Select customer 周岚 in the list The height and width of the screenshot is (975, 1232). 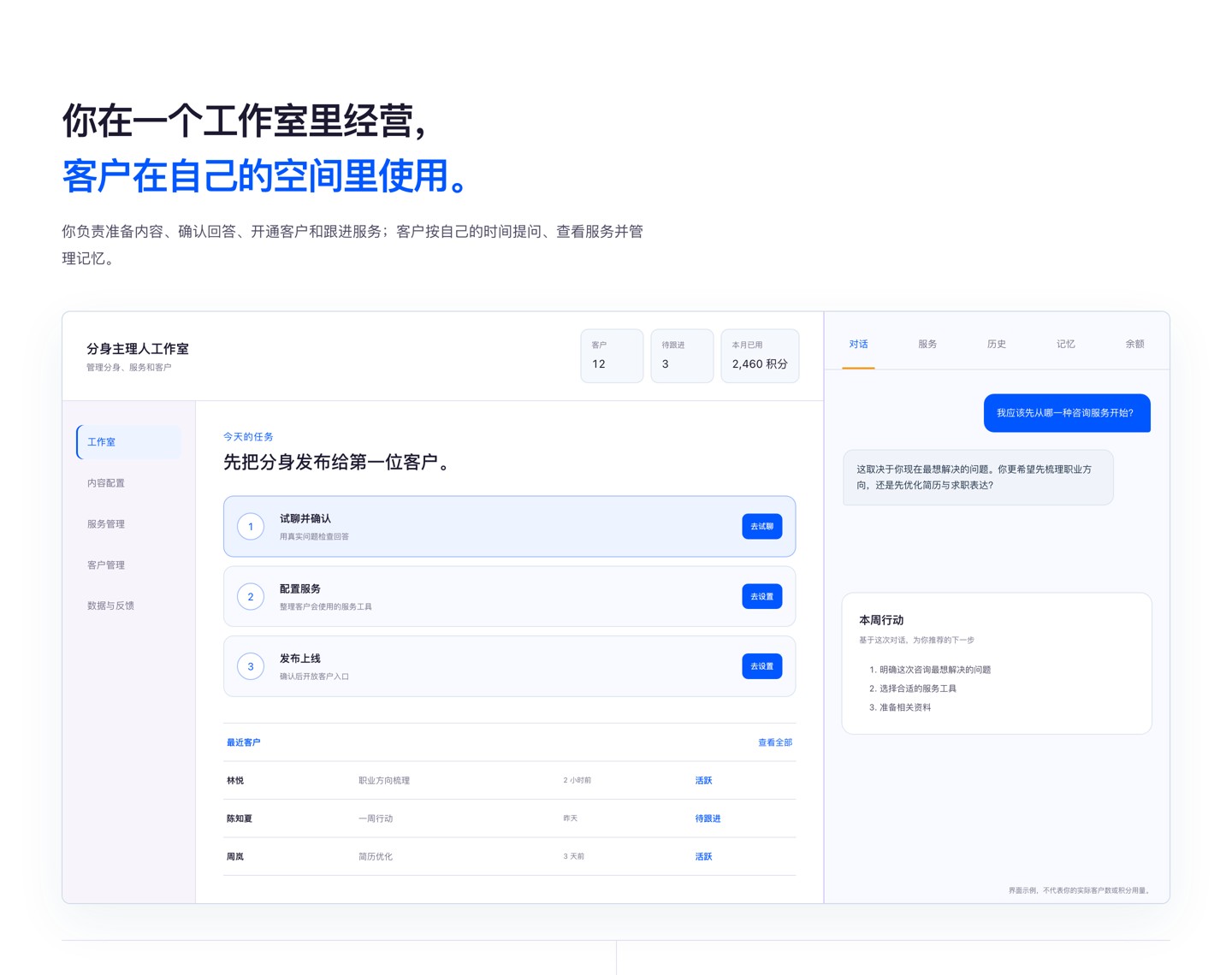click(235, 856)
